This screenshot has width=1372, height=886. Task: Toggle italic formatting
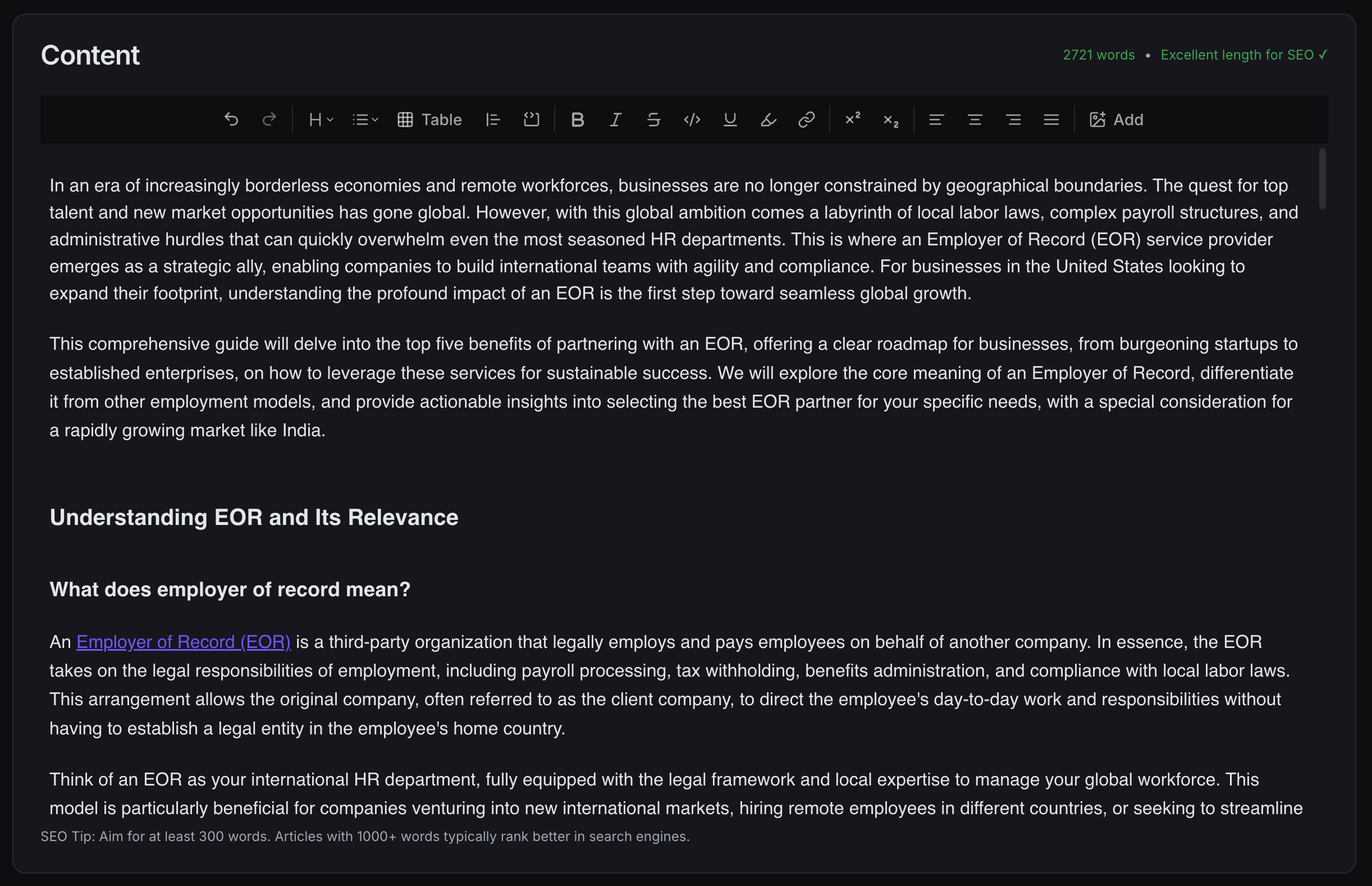(614, 120)
